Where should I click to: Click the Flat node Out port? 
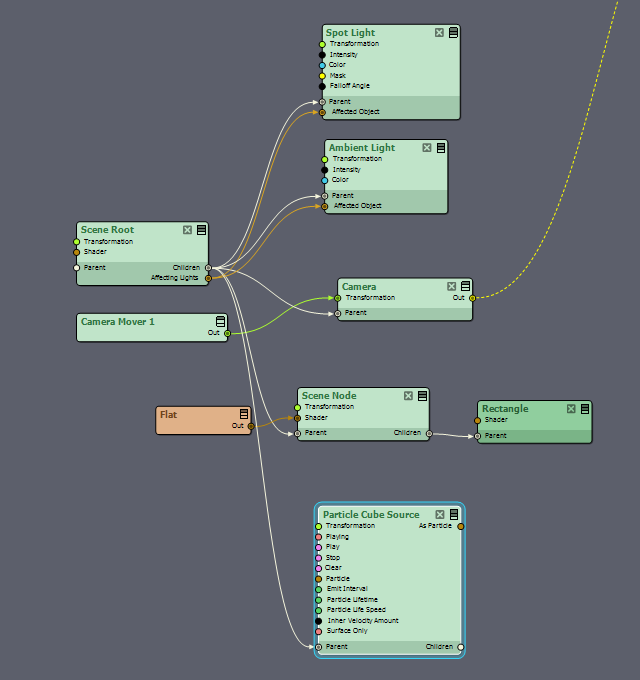251,426
